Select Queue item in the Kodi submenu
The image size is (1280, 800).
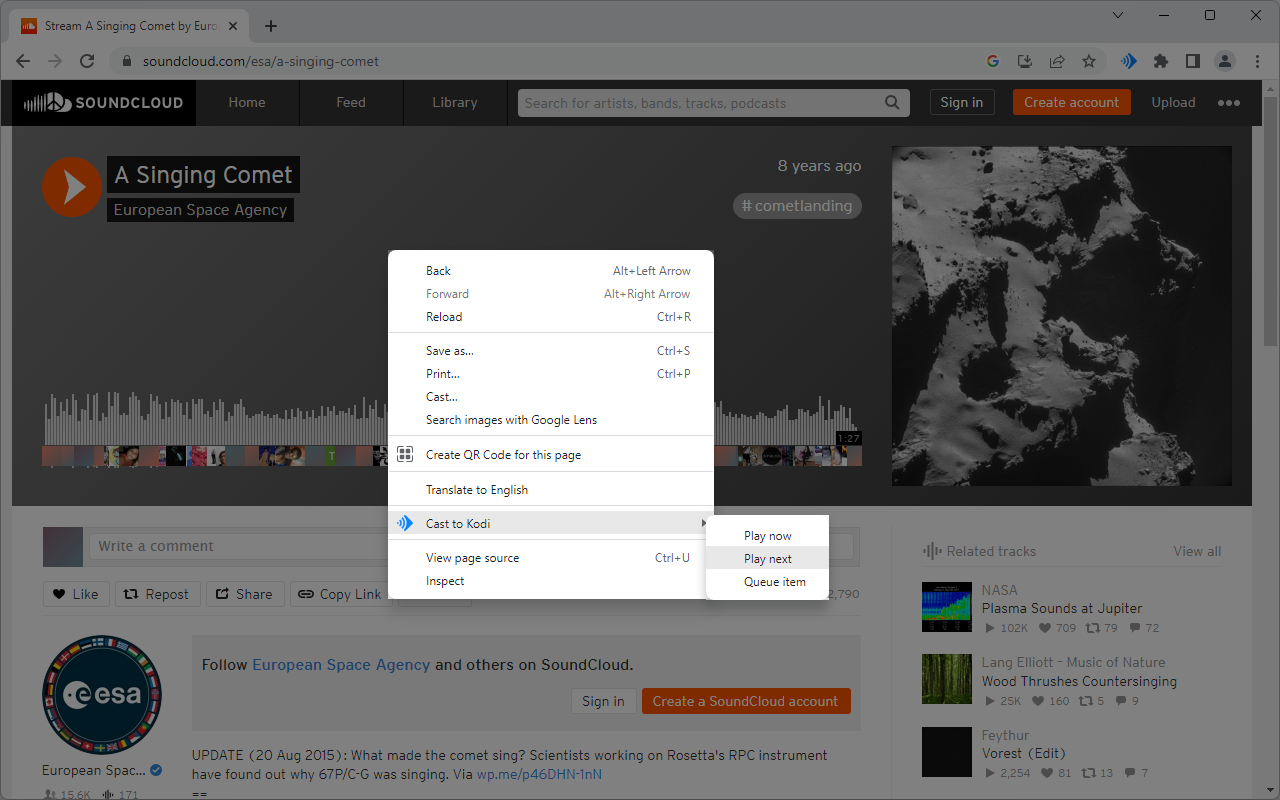(767, 582)
